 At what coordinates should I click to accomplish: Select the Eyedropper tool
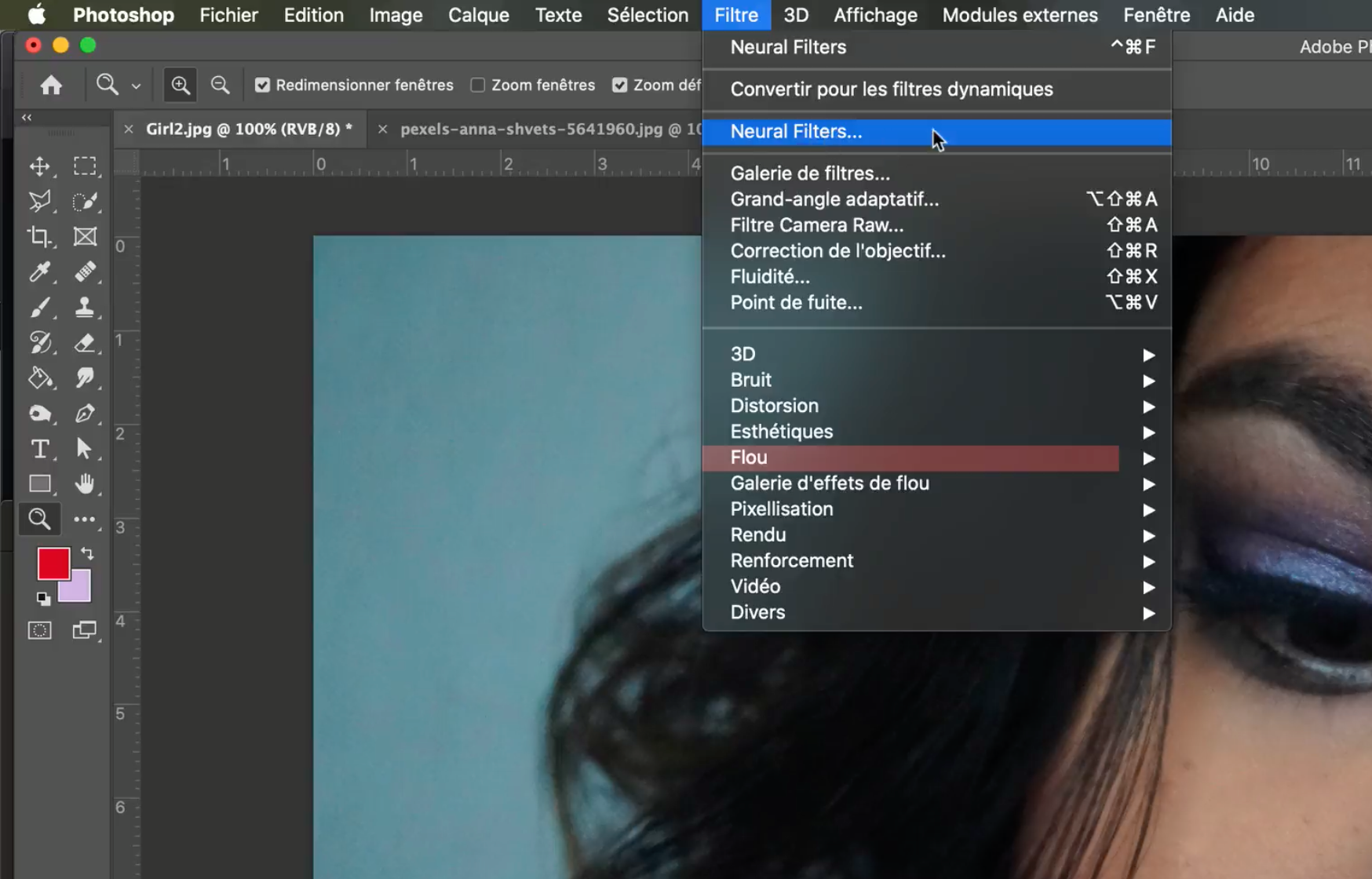coord(40,272)
